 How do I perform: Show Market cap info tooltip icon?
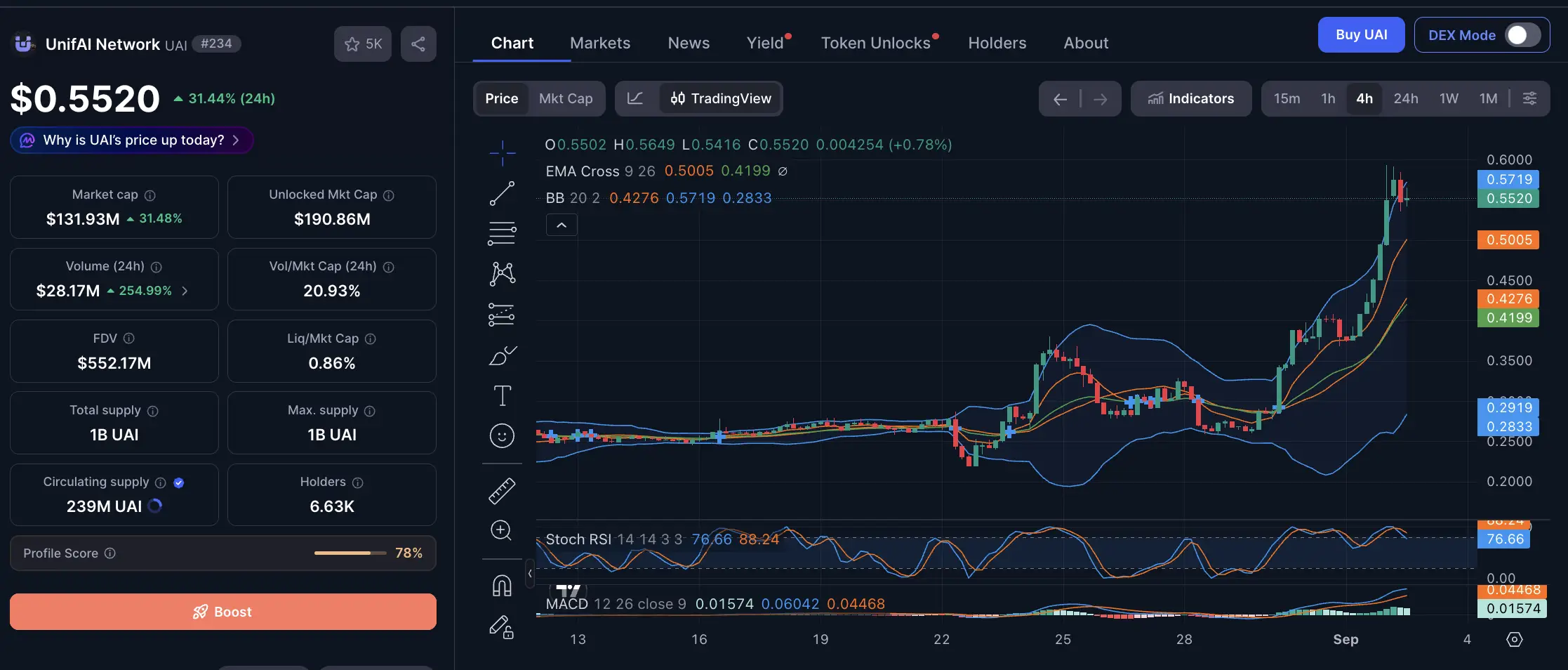click(150, 195)
